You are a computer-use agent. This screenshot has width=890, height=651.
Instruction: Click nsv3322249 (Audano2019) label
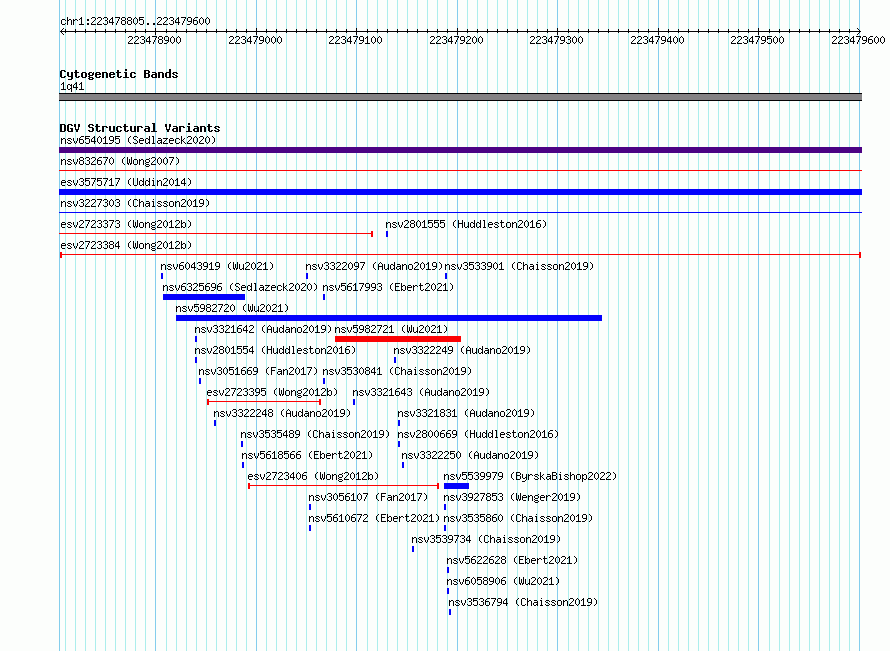[x=462, y=350]
